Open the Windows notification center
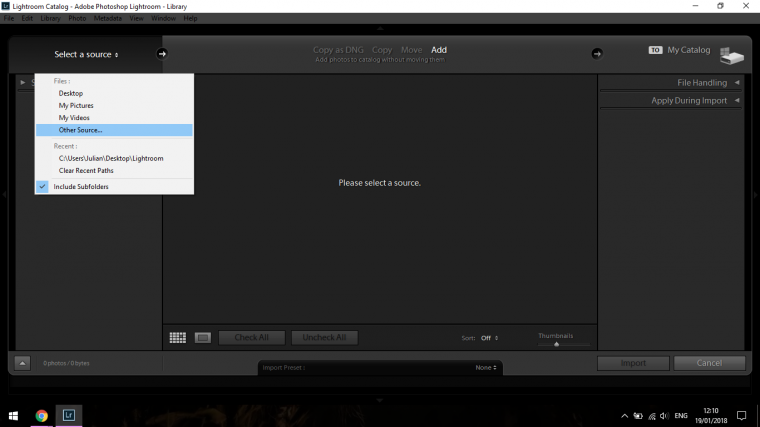Viewport: 760px width, 427px height. (x=742, y=415)
